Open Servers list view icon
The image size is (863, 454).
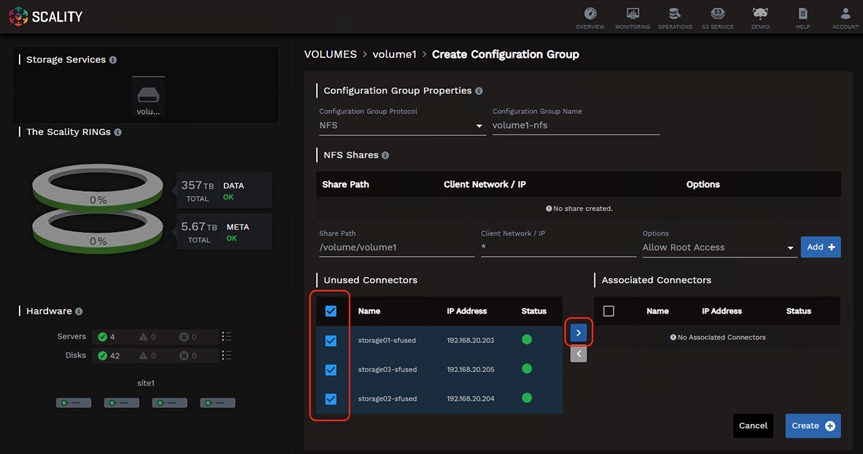[226, 336]
